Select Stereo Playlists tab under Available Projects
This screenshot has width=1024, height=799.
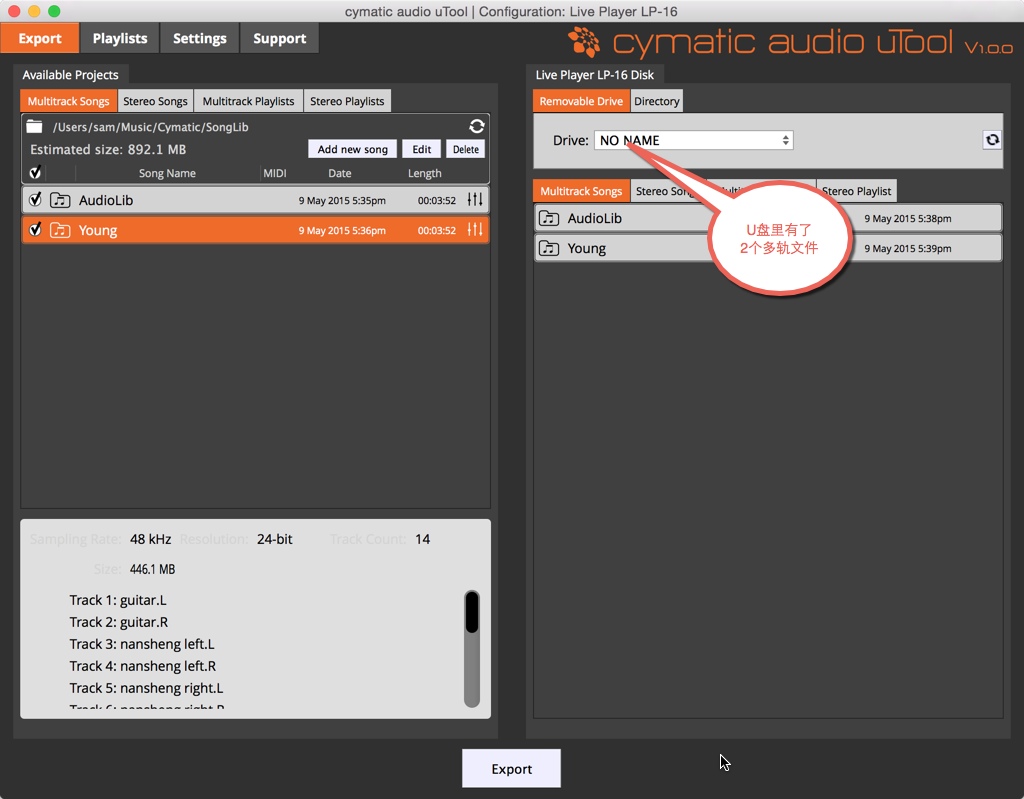[x=347, y=101]
